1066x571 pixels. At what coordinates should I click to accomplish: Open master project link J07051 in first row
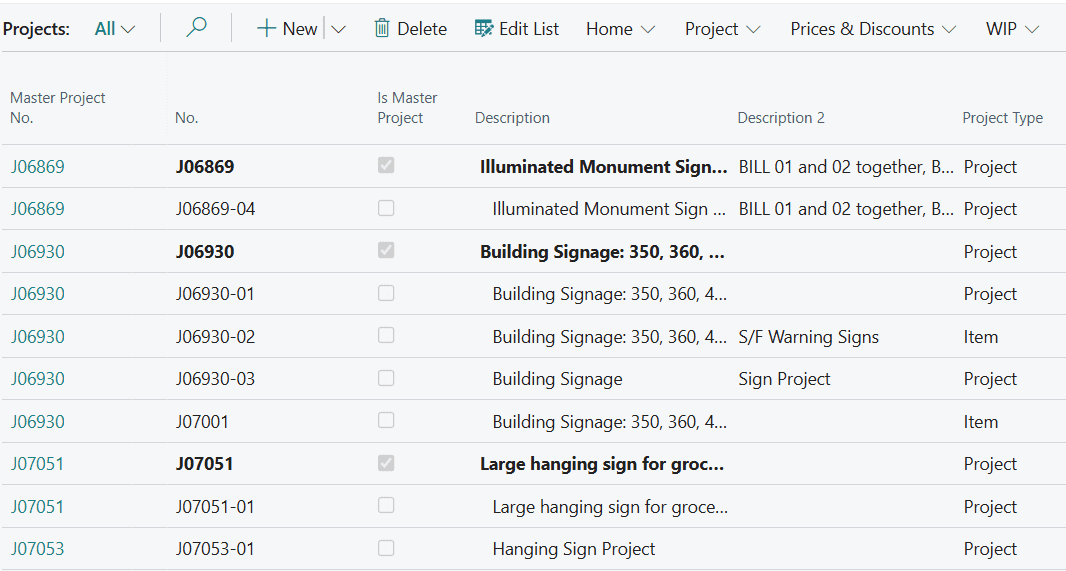pyautogui.click(x=37, y=464)
